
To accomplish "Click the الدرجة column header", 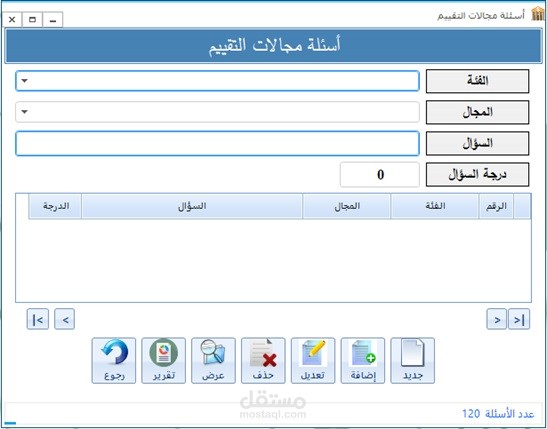I will click(55, 206).
